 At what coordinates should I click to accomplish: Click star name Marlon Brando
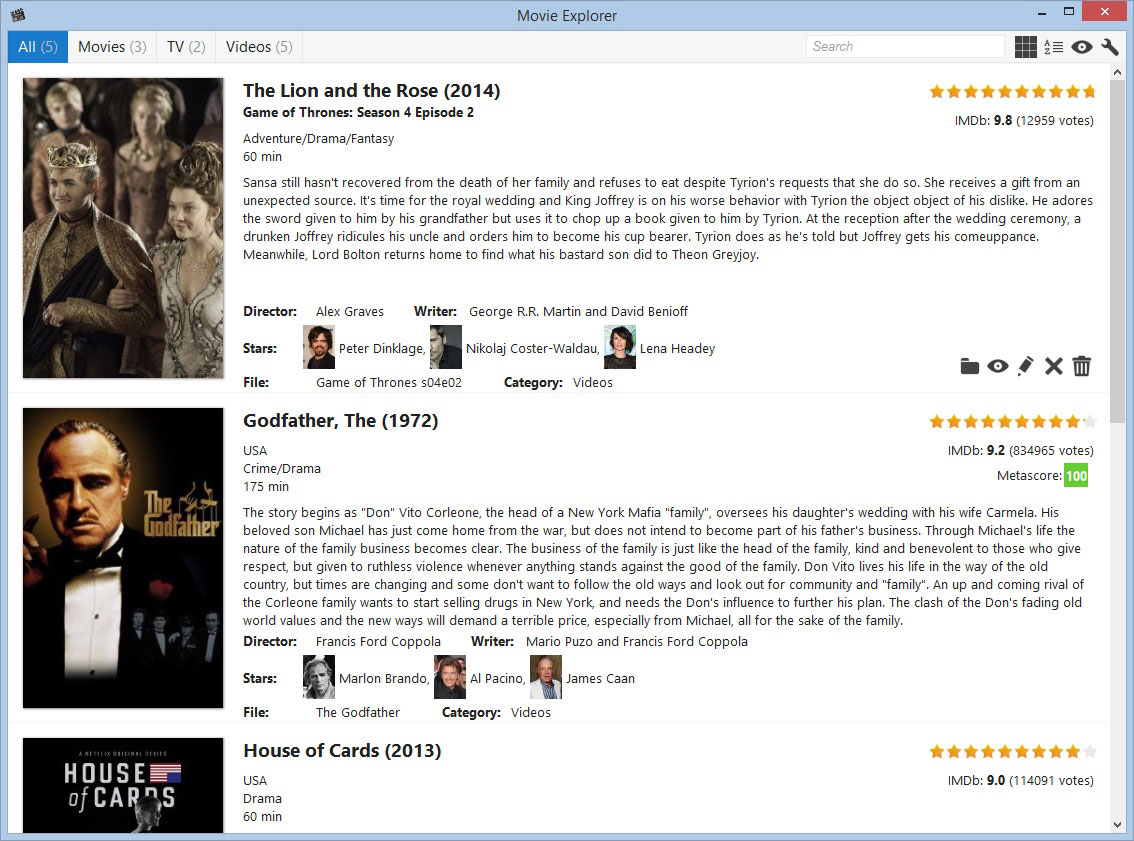[x=383, y=678]
